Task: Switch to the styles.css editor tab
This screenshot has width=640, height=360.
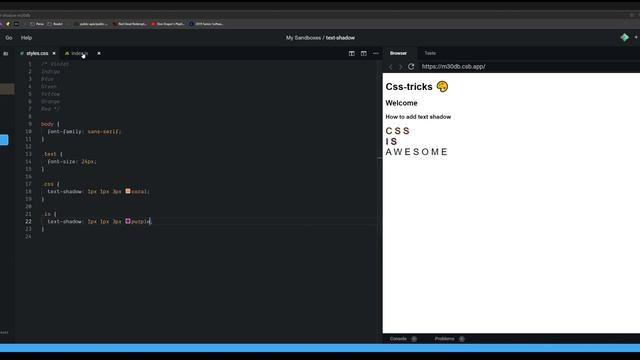Action: pyautogui.click(x=37, y=53)
